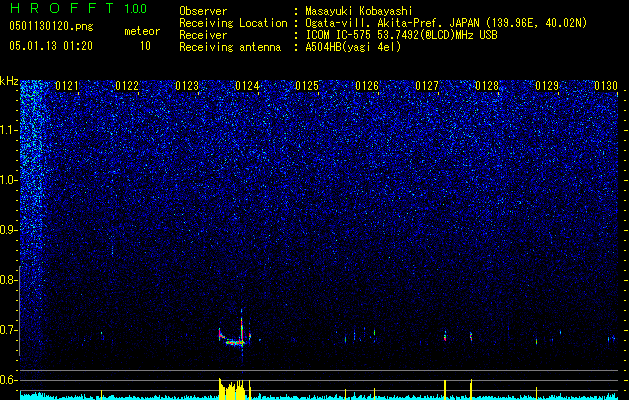Click the red meteor echo just after 0127
The height and width of the screenshot is (400, 629).
[x=445, y=336]
